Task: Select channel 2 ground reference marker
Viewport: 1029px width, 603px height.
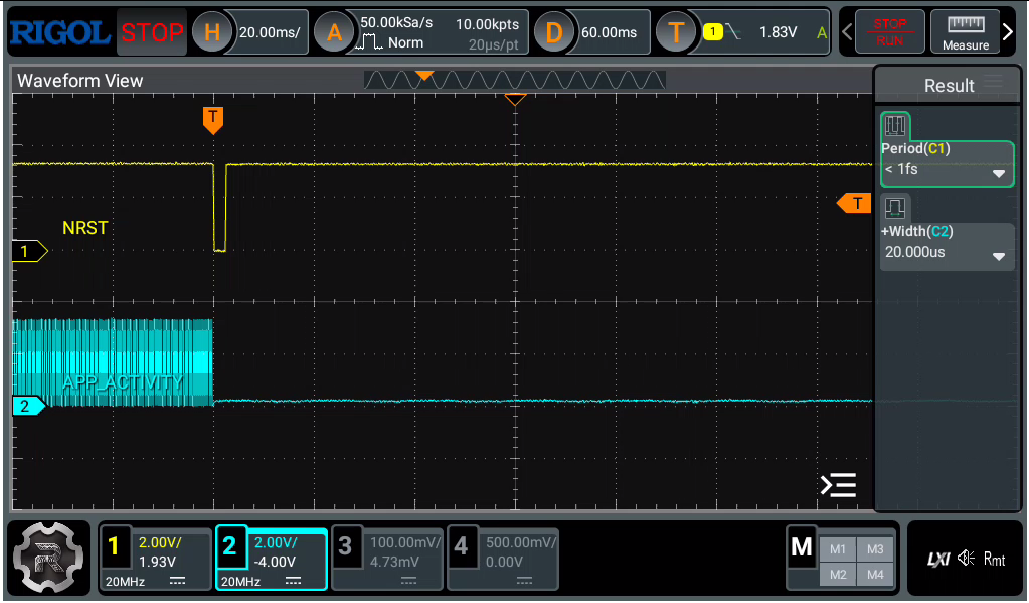Action: coord(29,406)
